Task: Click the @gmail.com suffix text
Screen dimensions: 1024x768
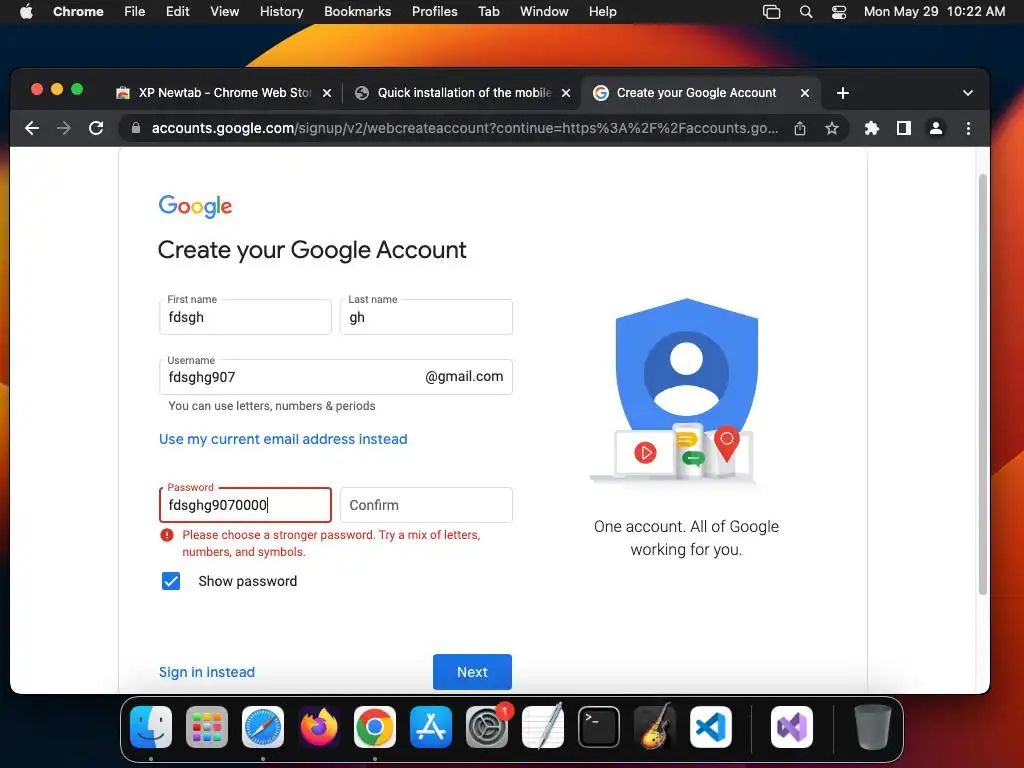Action: 464,376
